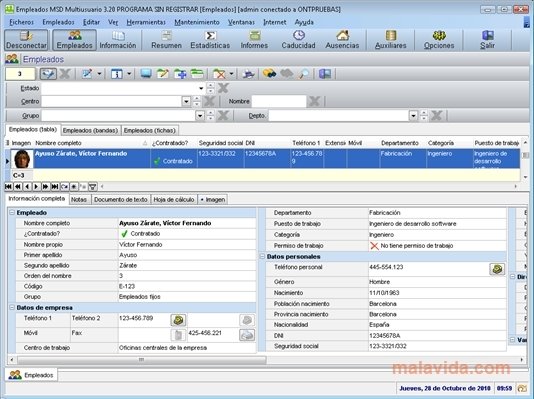
Task: Open the Auxiliares tables icon
Action: [391, 40]
